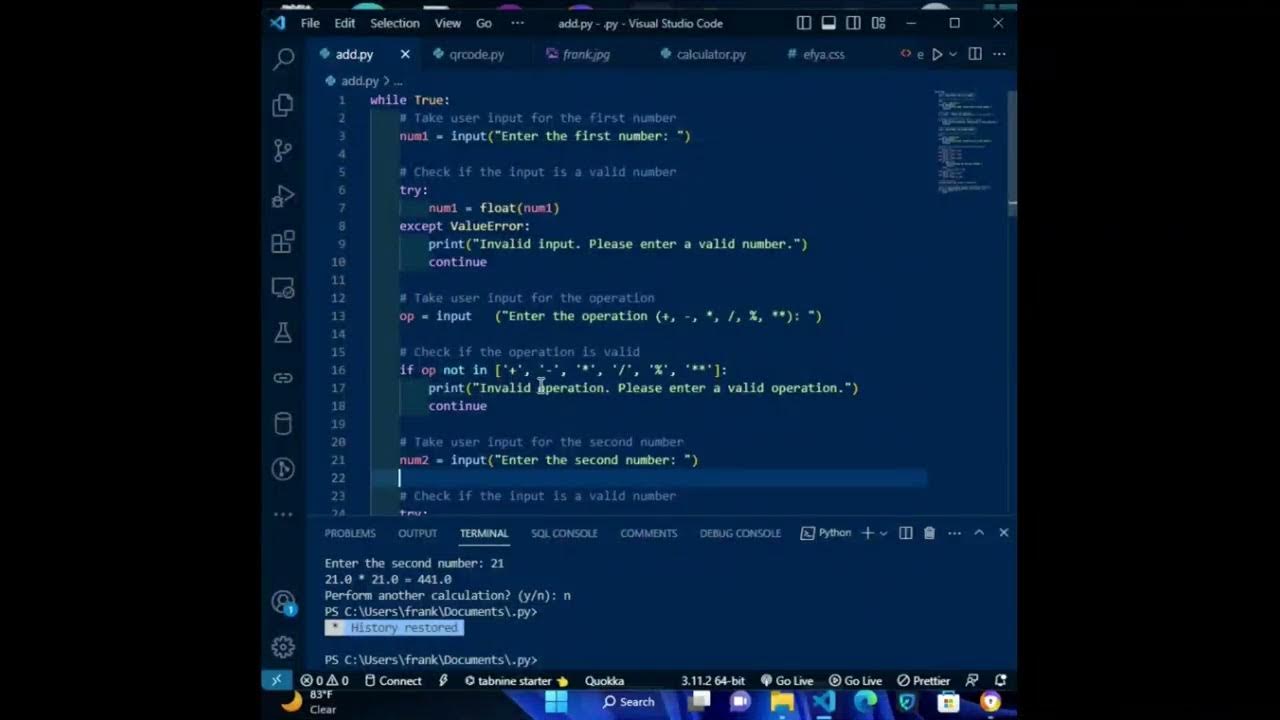The image size is (1280, 720).
Task: Click the code minimap overview
Action: click(967, 140)
